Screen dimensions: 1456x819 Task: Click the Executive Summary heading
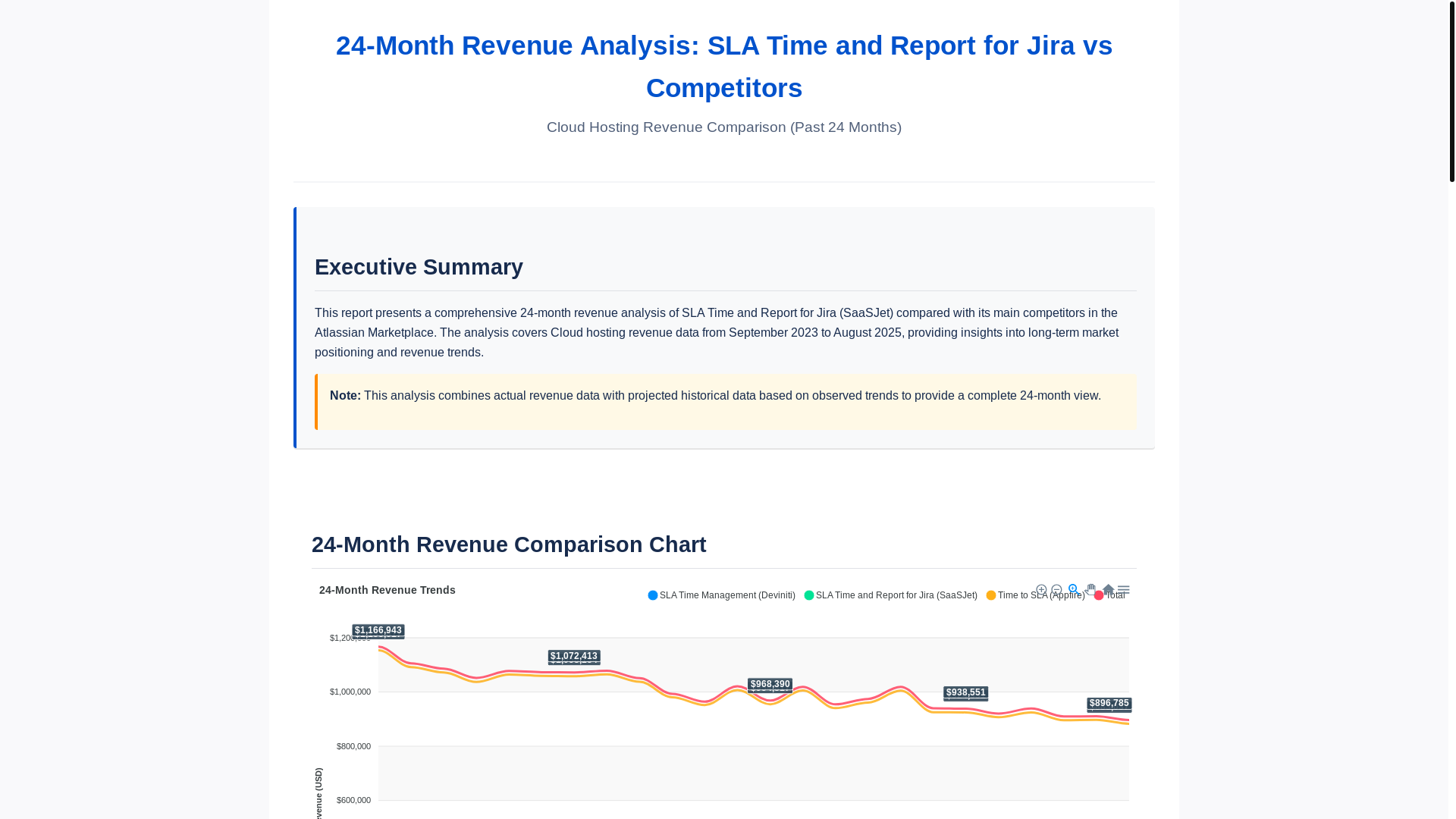tap(419, 267)
